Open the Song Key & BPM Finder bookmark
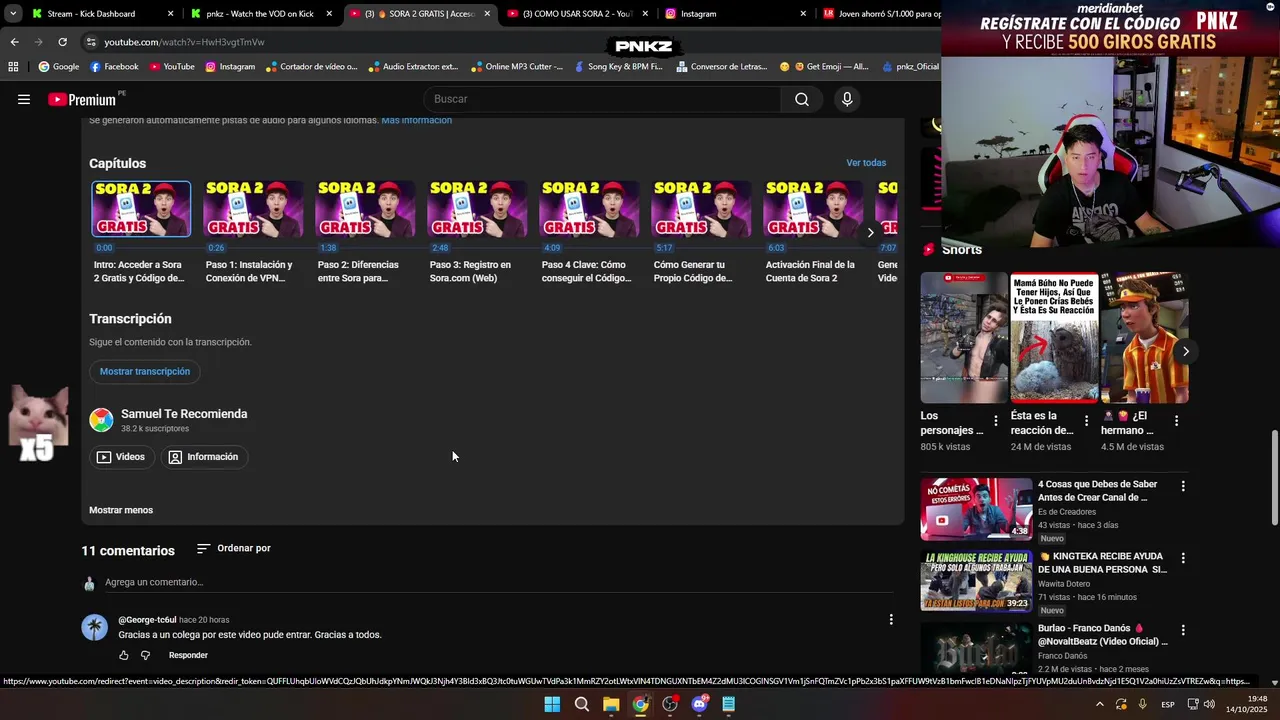Viewport: 1280px width, 720px height. pyautogui.click(x=617, y=67)
